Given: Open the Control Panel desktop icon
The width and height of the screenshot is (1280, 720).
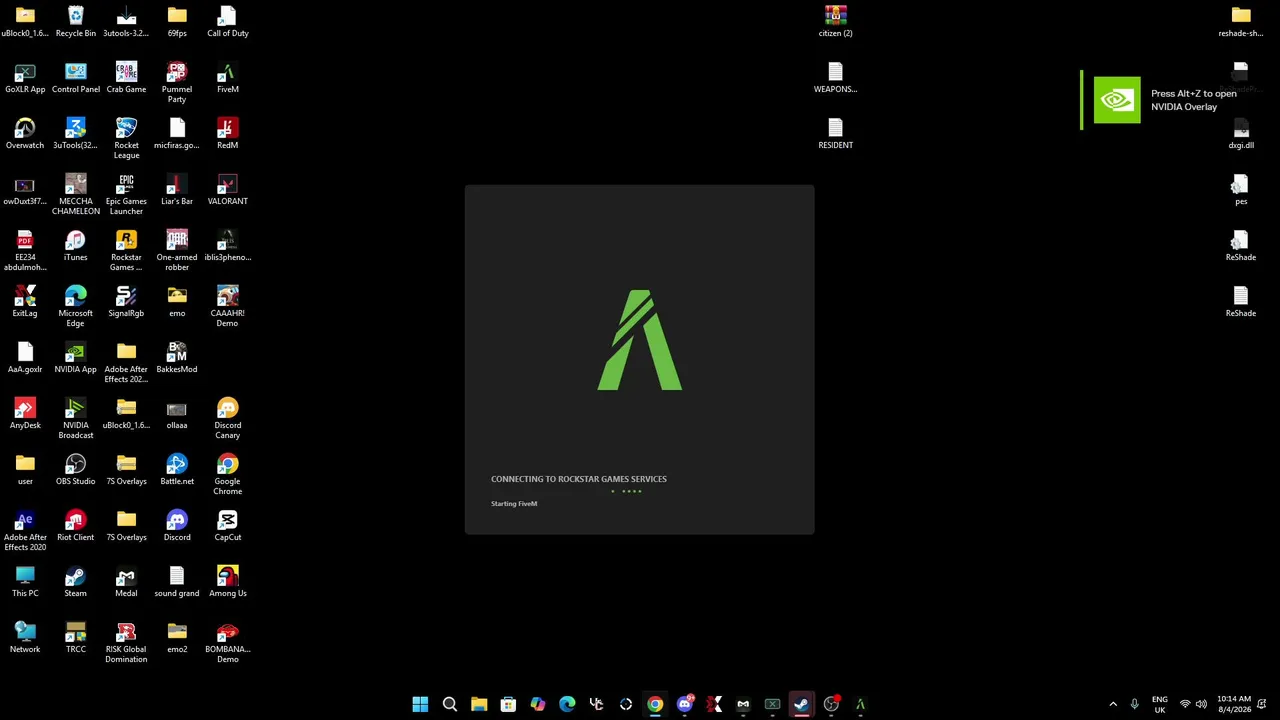Looking at the screenshot, I should click(x=76, y=77).
